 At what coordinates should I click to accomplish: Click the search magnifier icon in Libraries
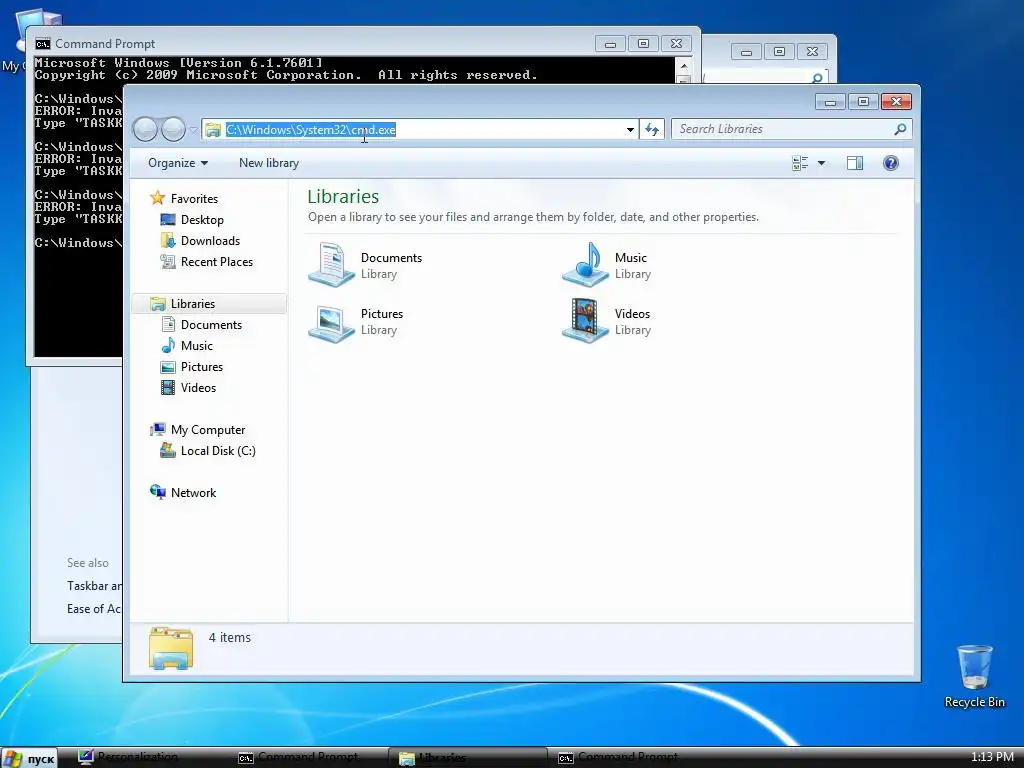coord(900,129)
